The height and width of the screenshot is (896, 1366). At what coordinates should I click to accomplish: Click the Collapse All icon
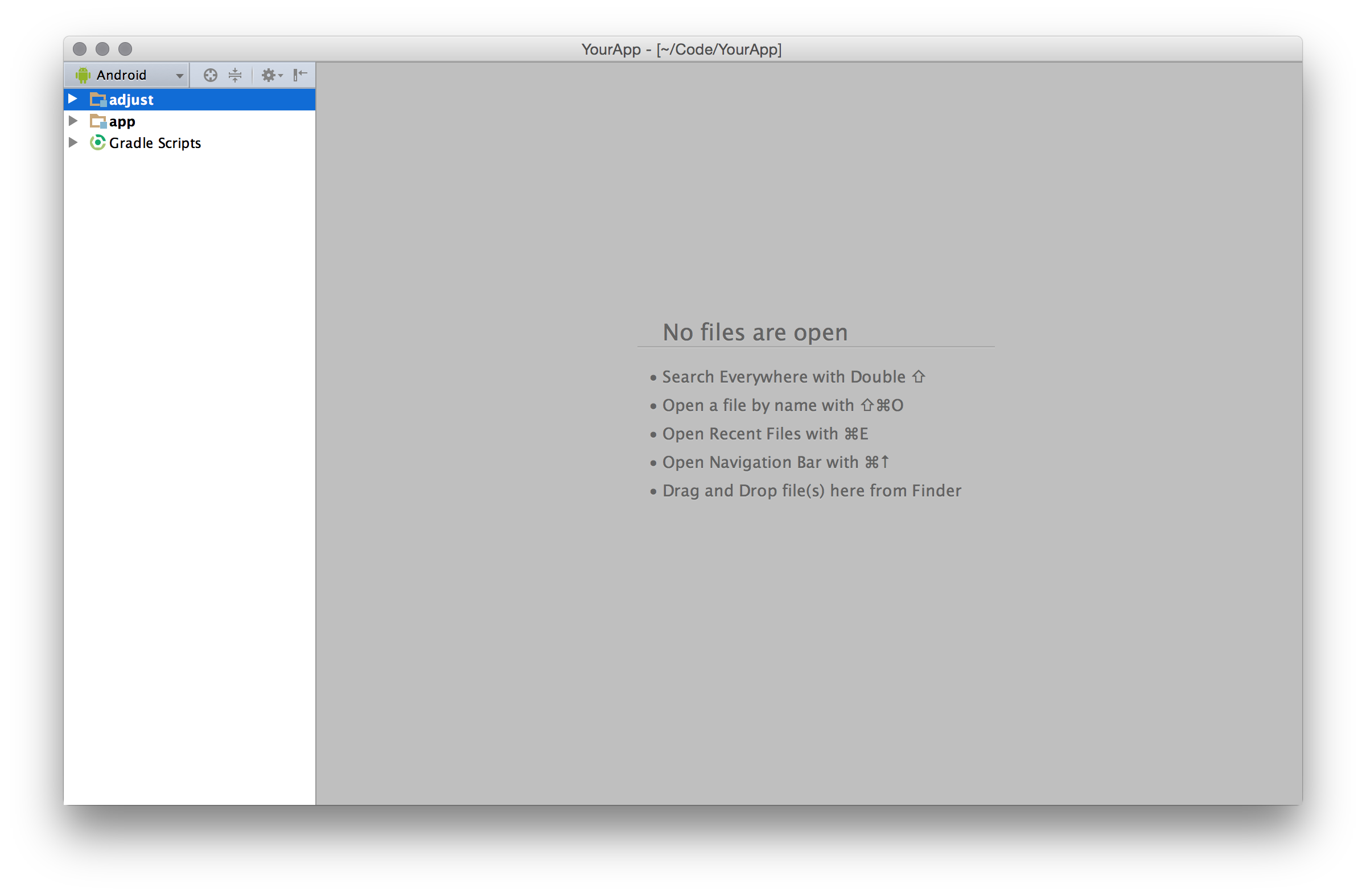point(235,75)
